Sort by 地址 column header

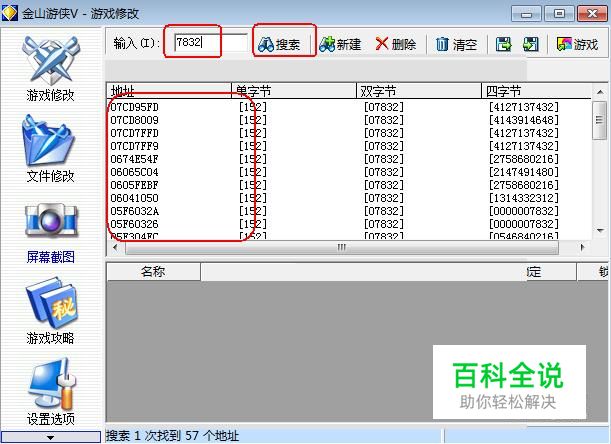(x=169, y=91)
